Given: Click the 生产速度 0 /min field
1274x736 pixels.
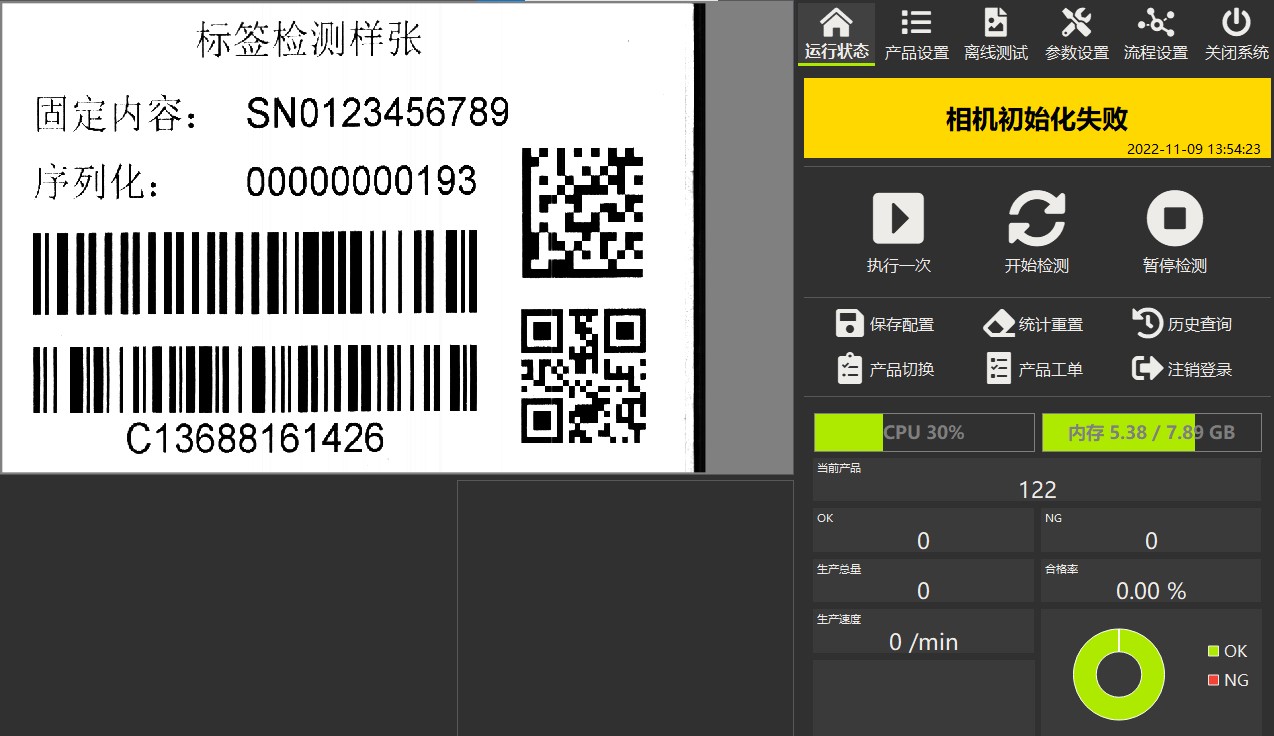Looking at the screenshot, I should point(923,631).
